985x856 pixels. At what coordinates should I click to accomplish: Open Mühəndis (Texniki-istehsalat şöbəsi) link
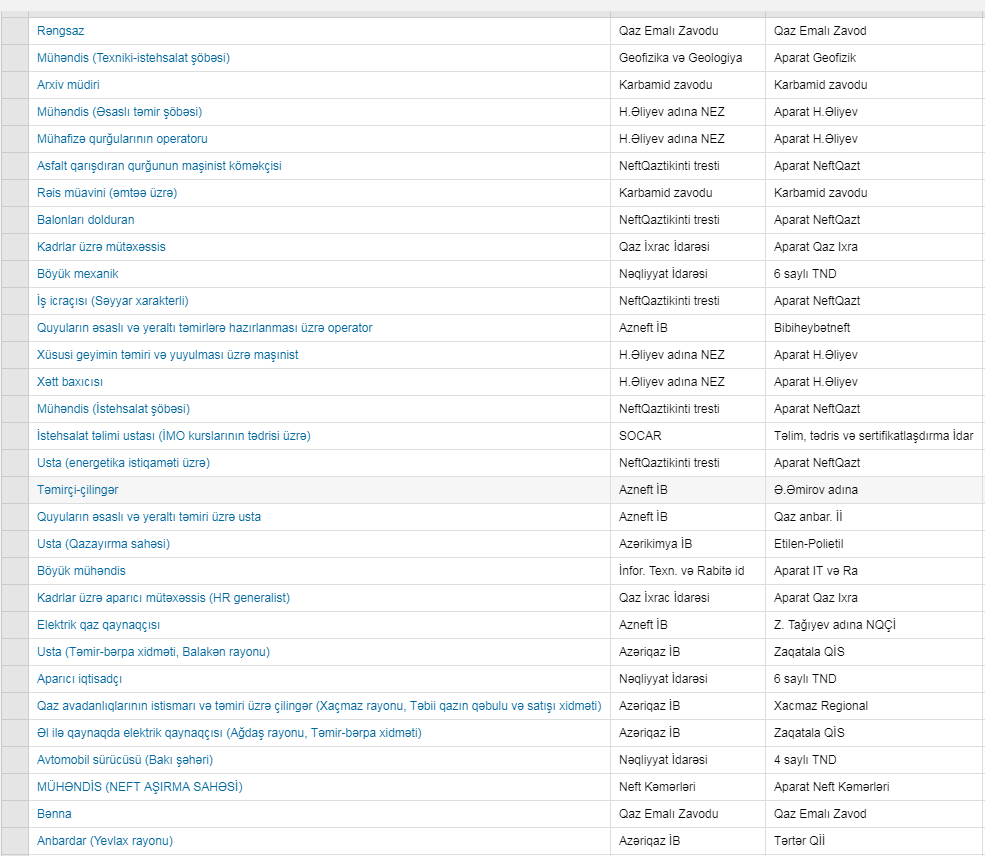tap(133, 58)
